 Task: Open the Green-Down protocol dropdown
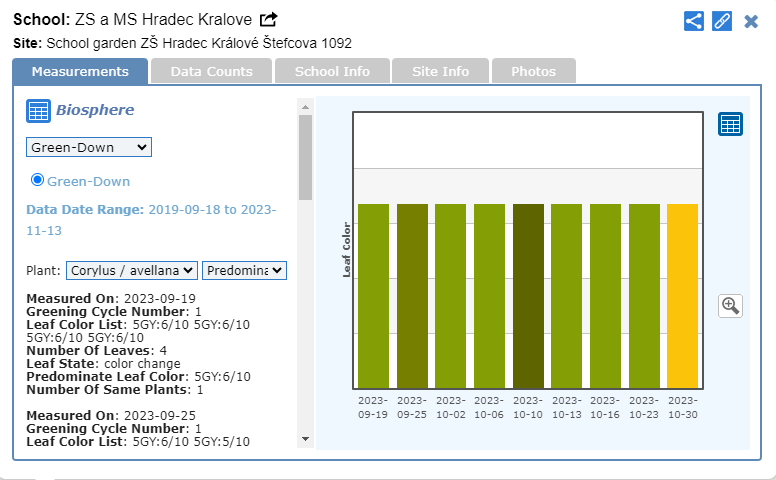tap(88, 147)
